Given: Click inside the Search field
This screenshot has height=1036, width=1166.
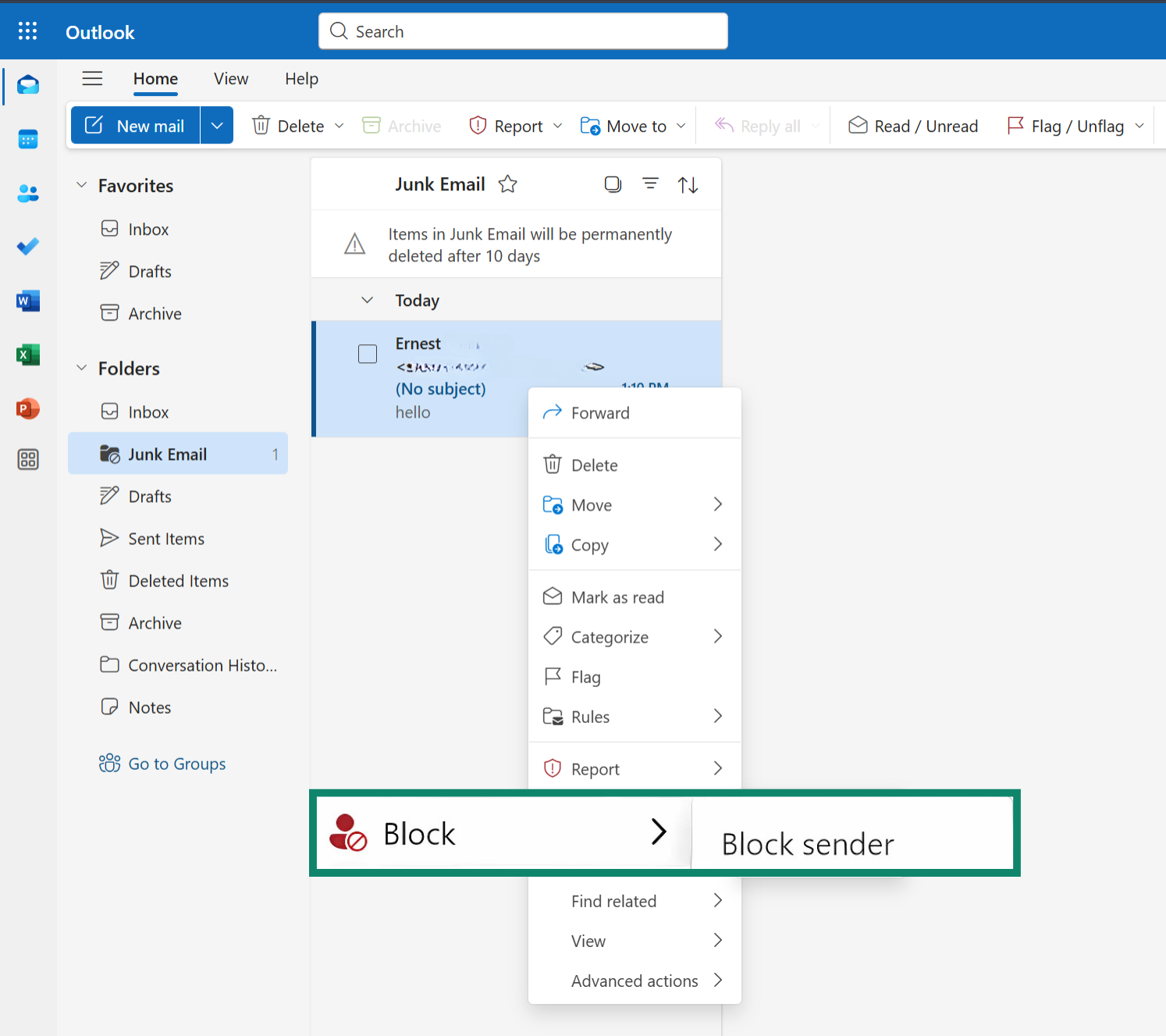Looking at the screenshot, I should [522, 30].
